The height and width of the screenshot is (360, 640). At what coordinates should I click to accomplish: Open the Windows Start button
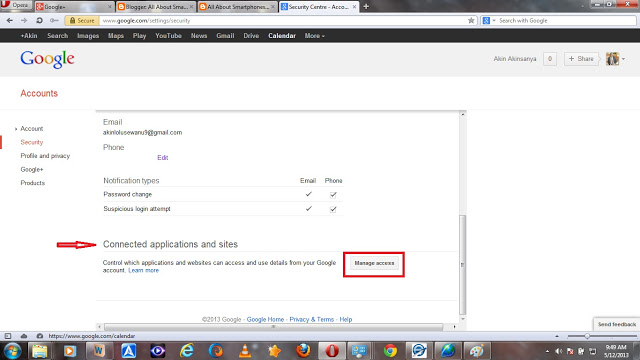12,351
